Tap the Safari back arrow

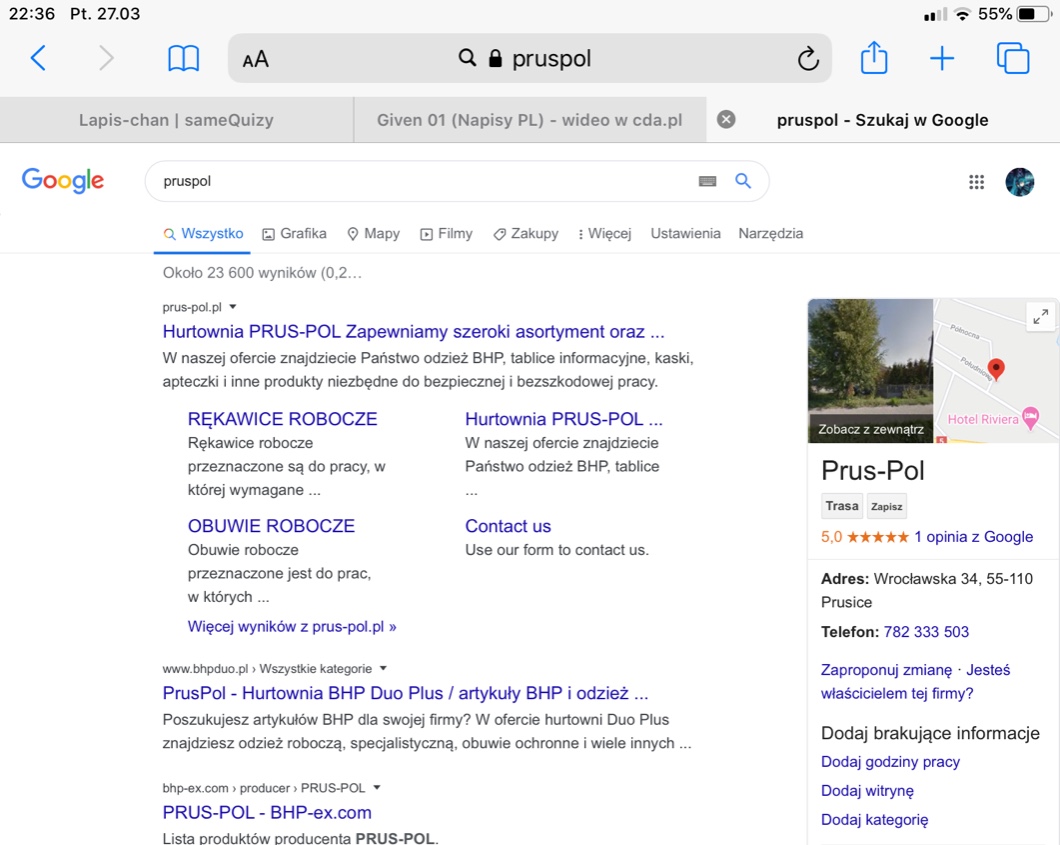click(x=38, y=59)
